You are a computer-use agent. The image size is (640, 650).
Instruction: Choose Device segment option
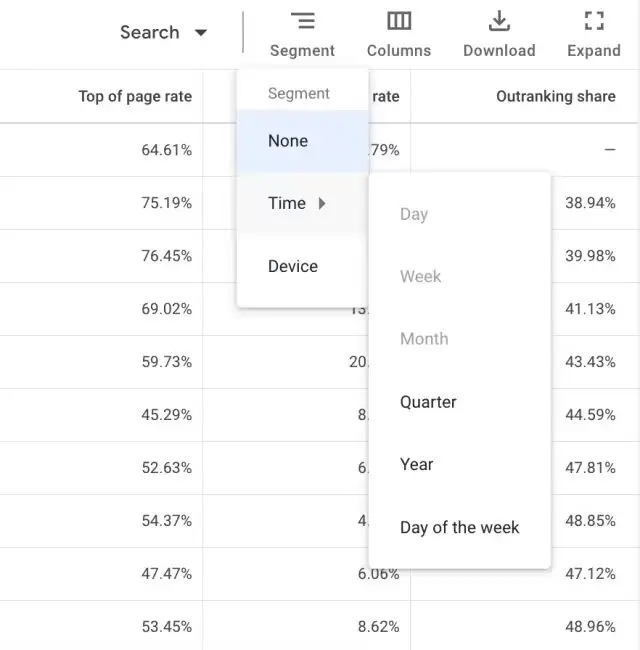293,266
